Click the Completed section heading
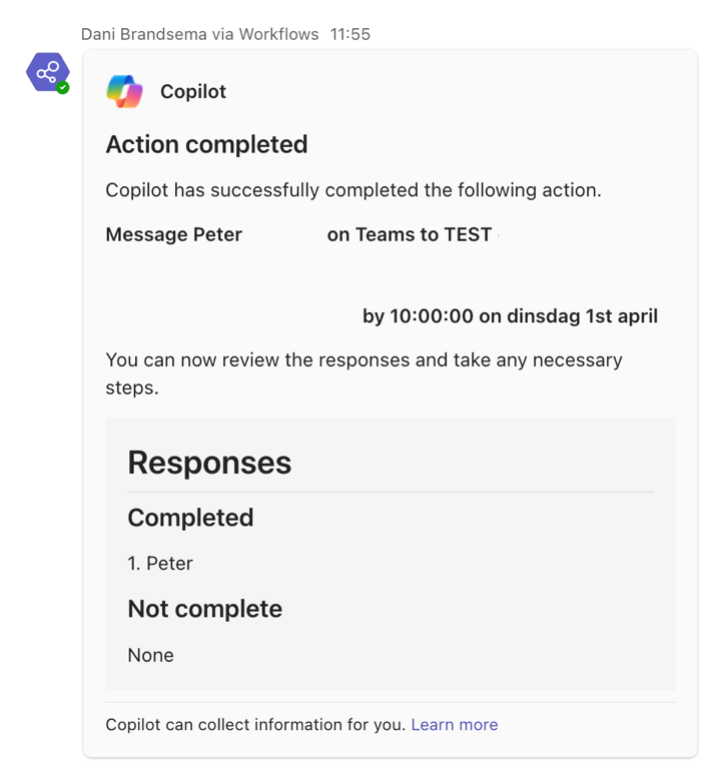Screen dimensions: 724x782 coord(190,518)
